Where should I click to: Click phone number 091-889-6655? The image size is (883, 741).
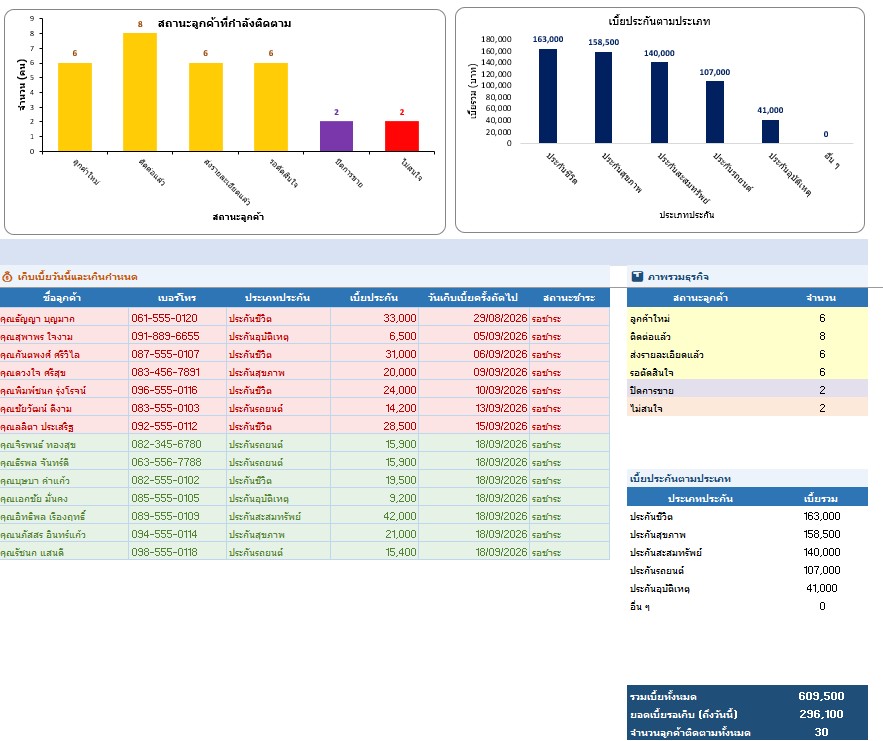tap(166, 336)
